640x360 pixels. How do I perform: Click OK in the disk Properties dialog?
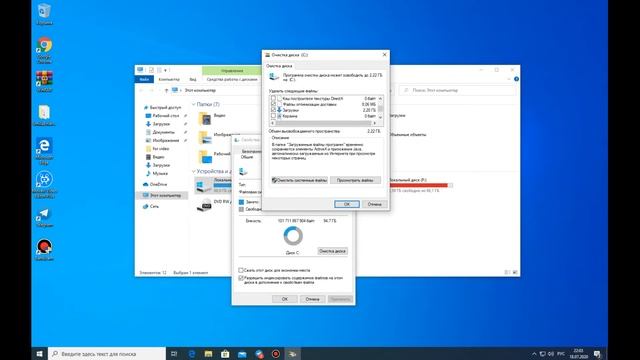284,299
